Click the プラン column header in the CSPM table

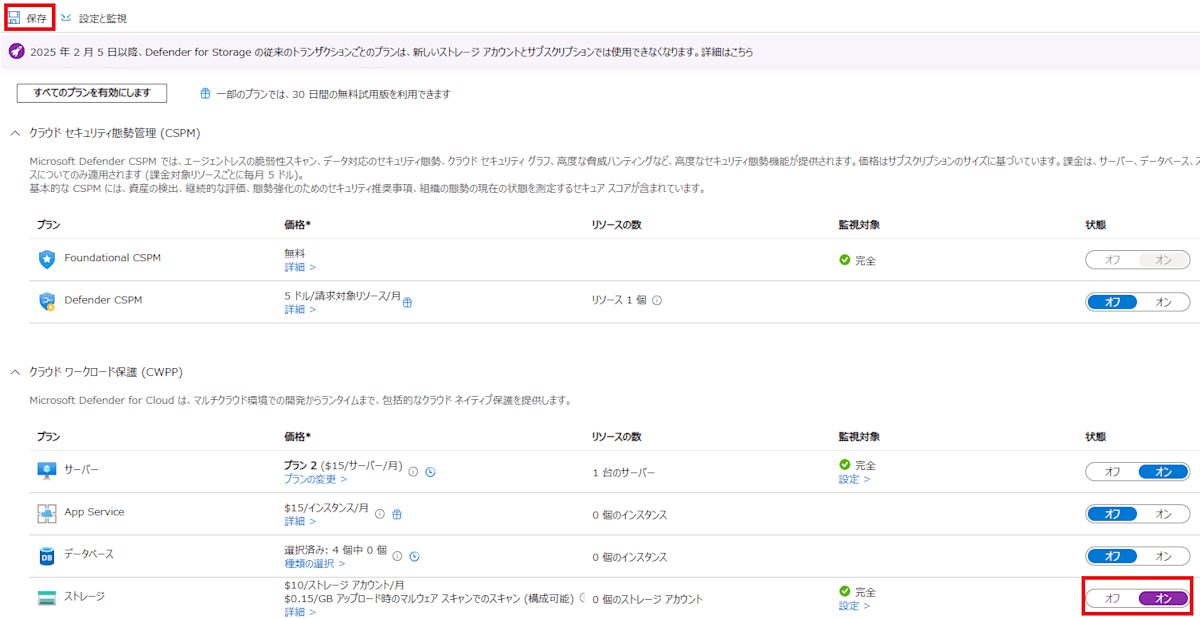point(49,225)
